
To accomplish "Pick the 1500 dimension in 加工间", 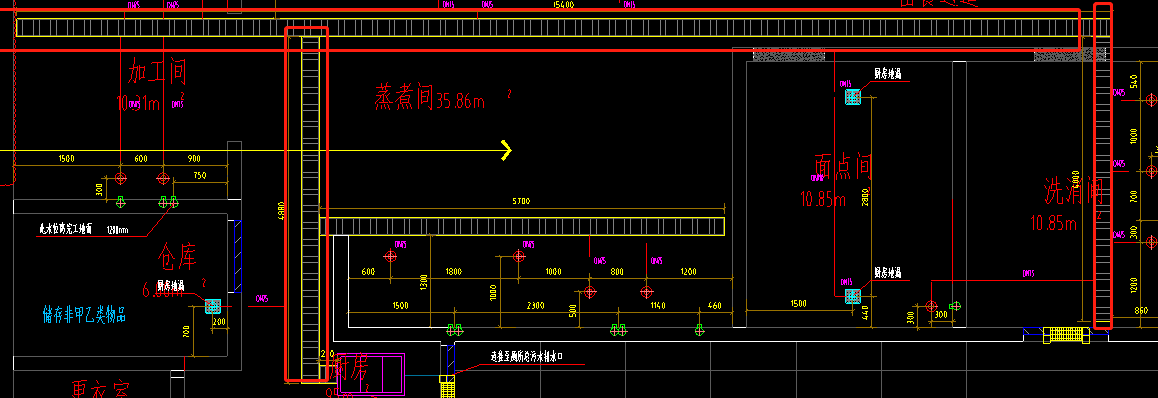I will (66, 159).
